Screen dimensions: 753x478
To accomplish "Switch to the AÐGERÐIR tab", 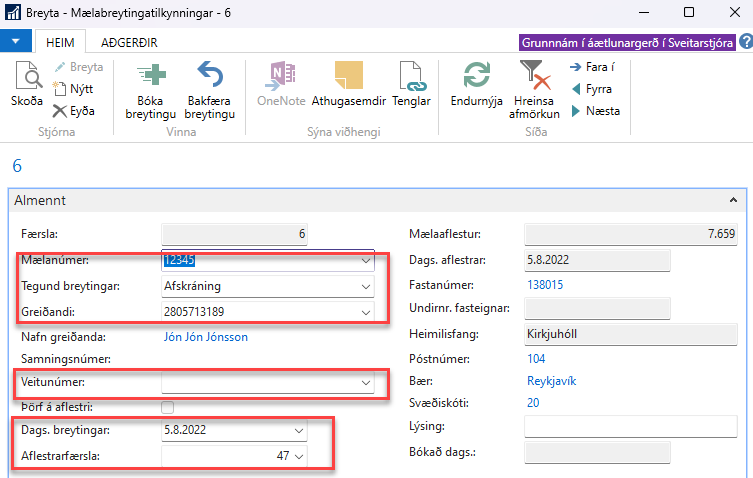I will 129,42.
